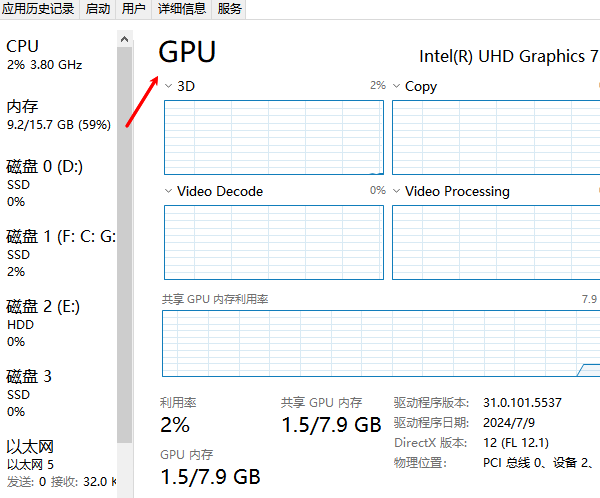Screen dimensions: 600x498
Task: Click the 共享 GPU 内存利用率 graph
Action: pos(380,343)
